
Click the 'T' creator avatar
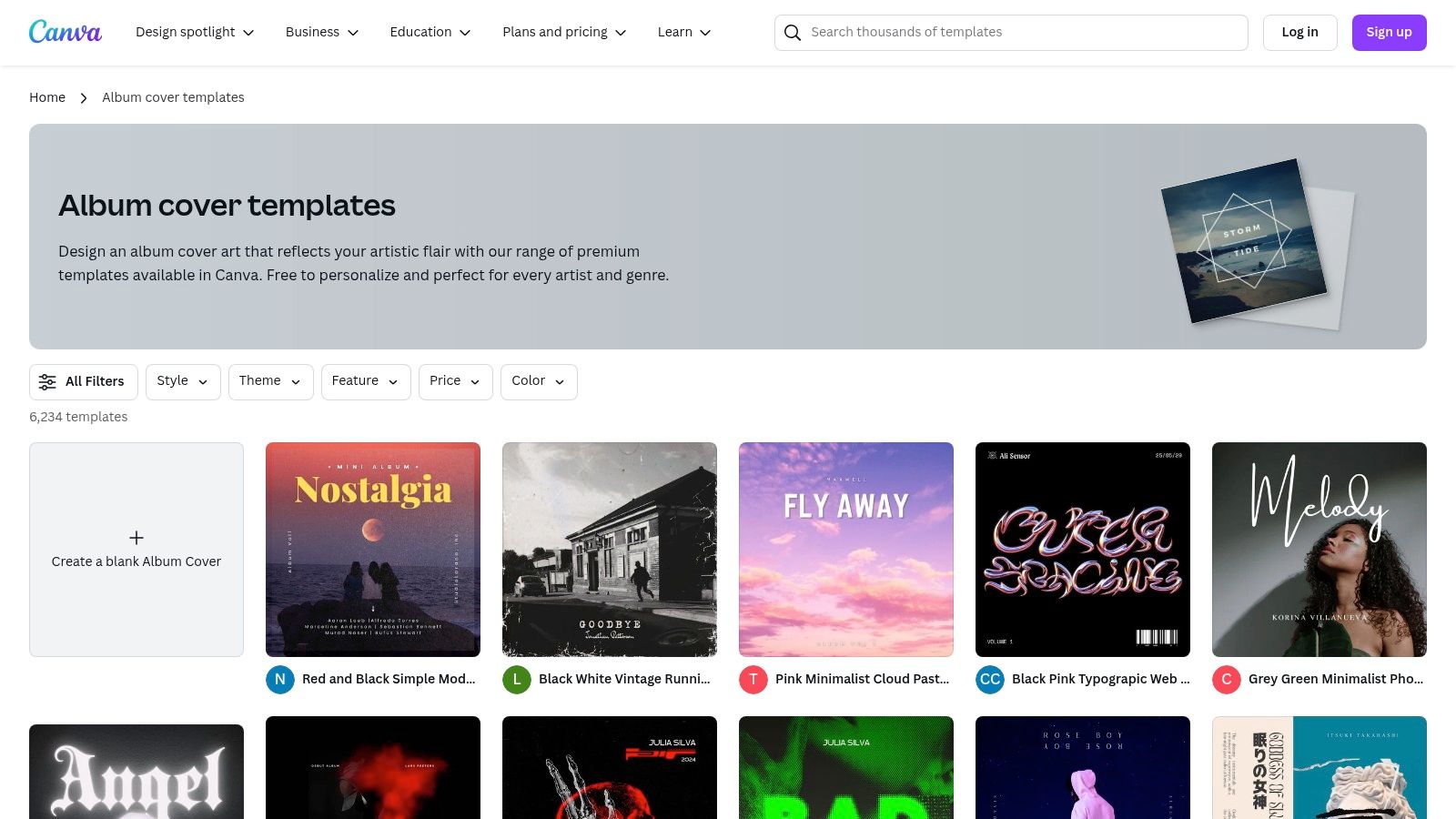point(753,679)
